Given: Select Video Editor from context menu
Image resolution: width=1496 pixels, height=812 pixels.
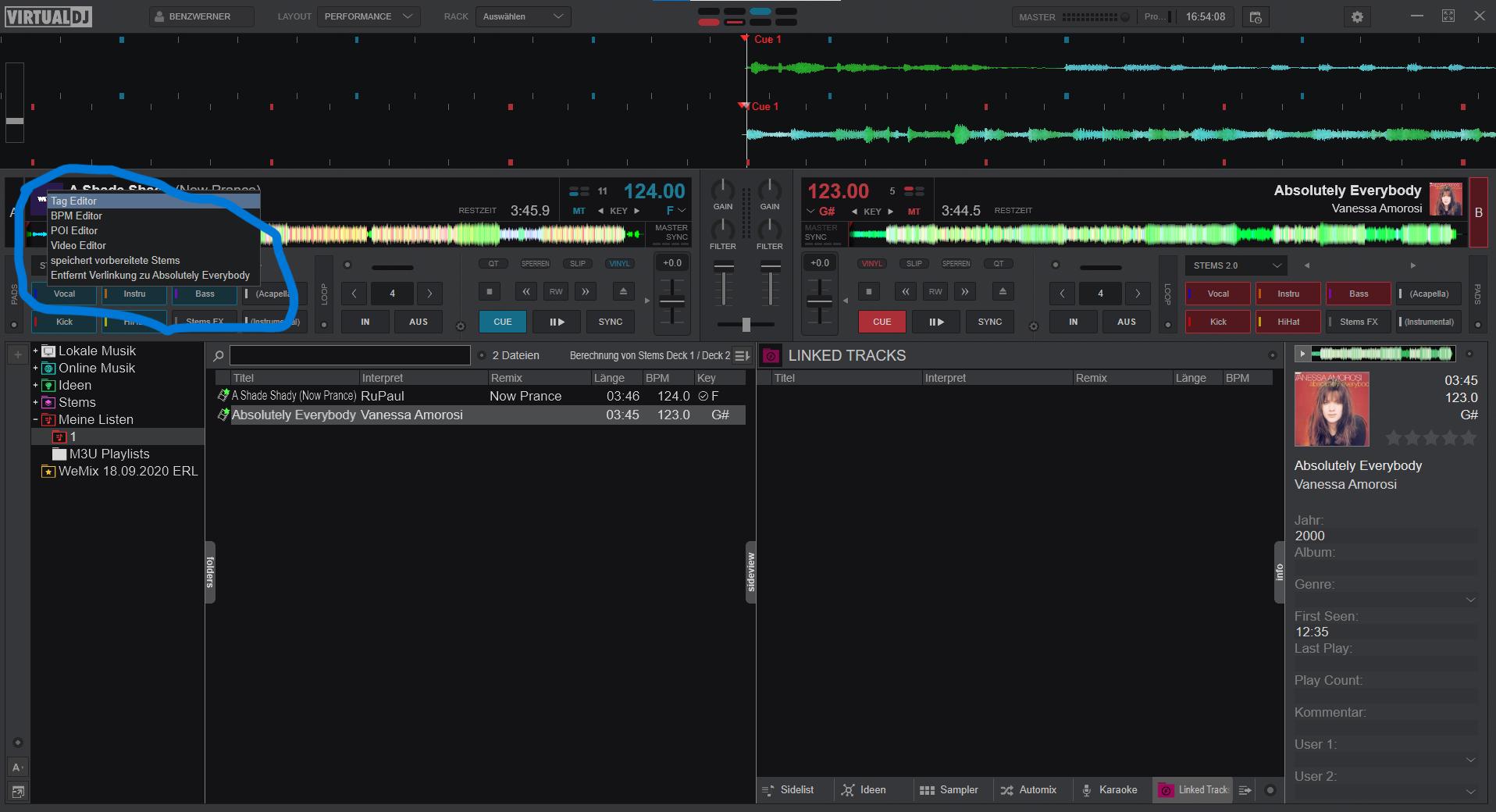Looking at the screenshot, I should (x=153, y=246).
